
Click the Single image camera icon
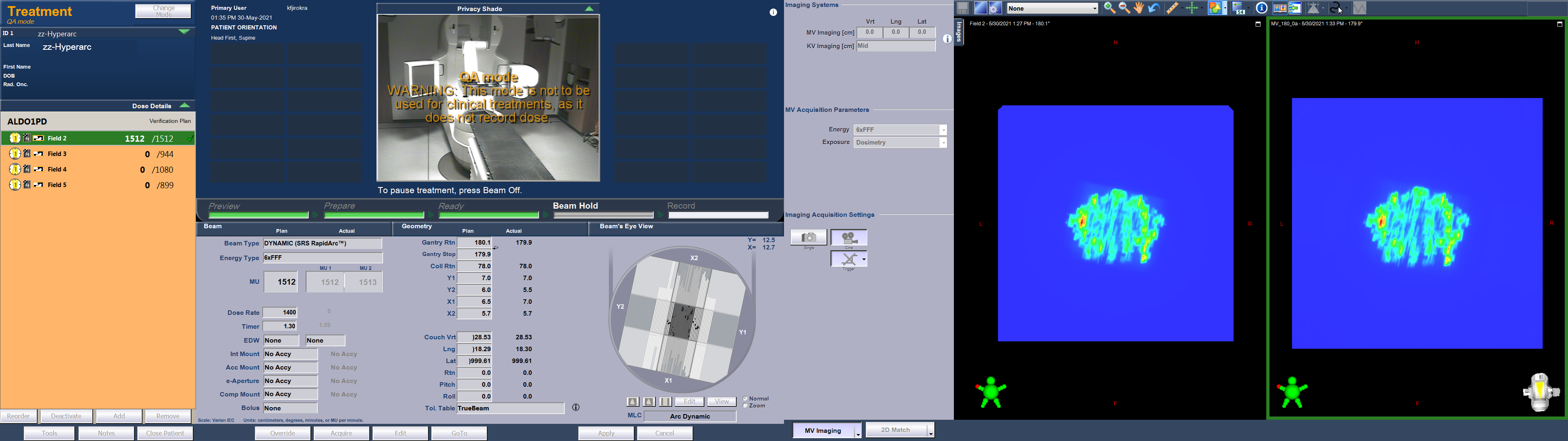click(x=808, y=238)
